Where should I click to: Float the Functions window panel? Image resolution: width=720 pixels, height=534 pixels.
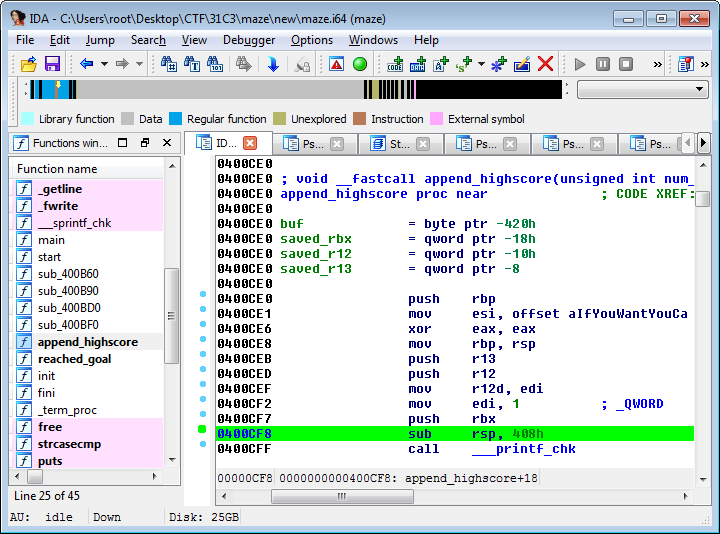pyautogui.click(x=145, y=143)
